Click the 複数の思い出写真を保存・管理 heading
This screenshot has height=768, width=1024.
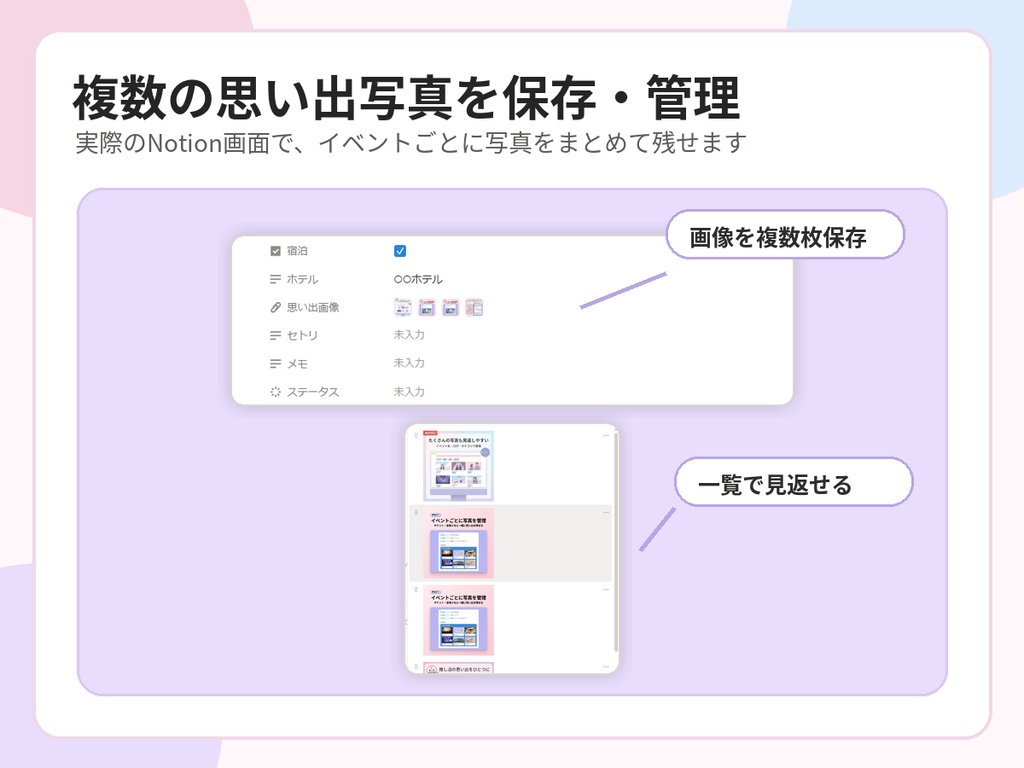[406, 98]
